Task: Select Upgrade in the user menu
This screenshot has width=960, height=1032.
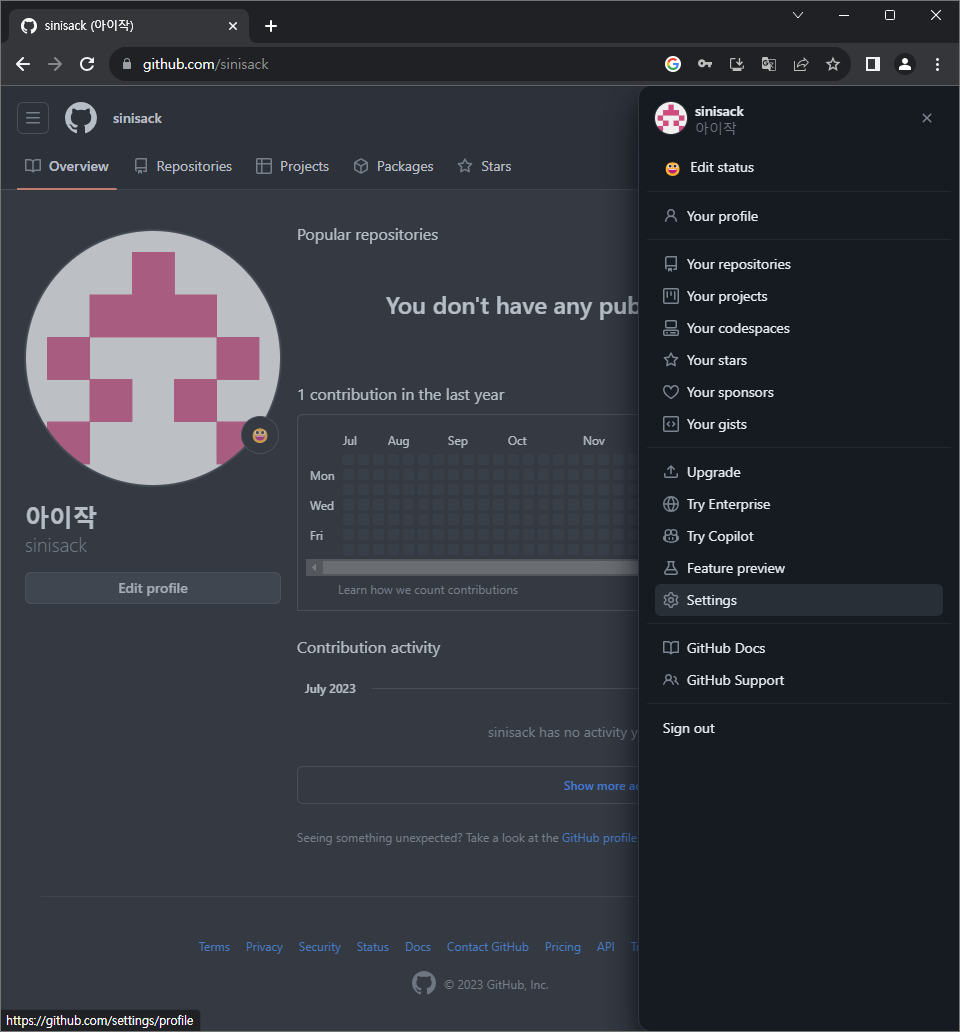Action: 799,473
